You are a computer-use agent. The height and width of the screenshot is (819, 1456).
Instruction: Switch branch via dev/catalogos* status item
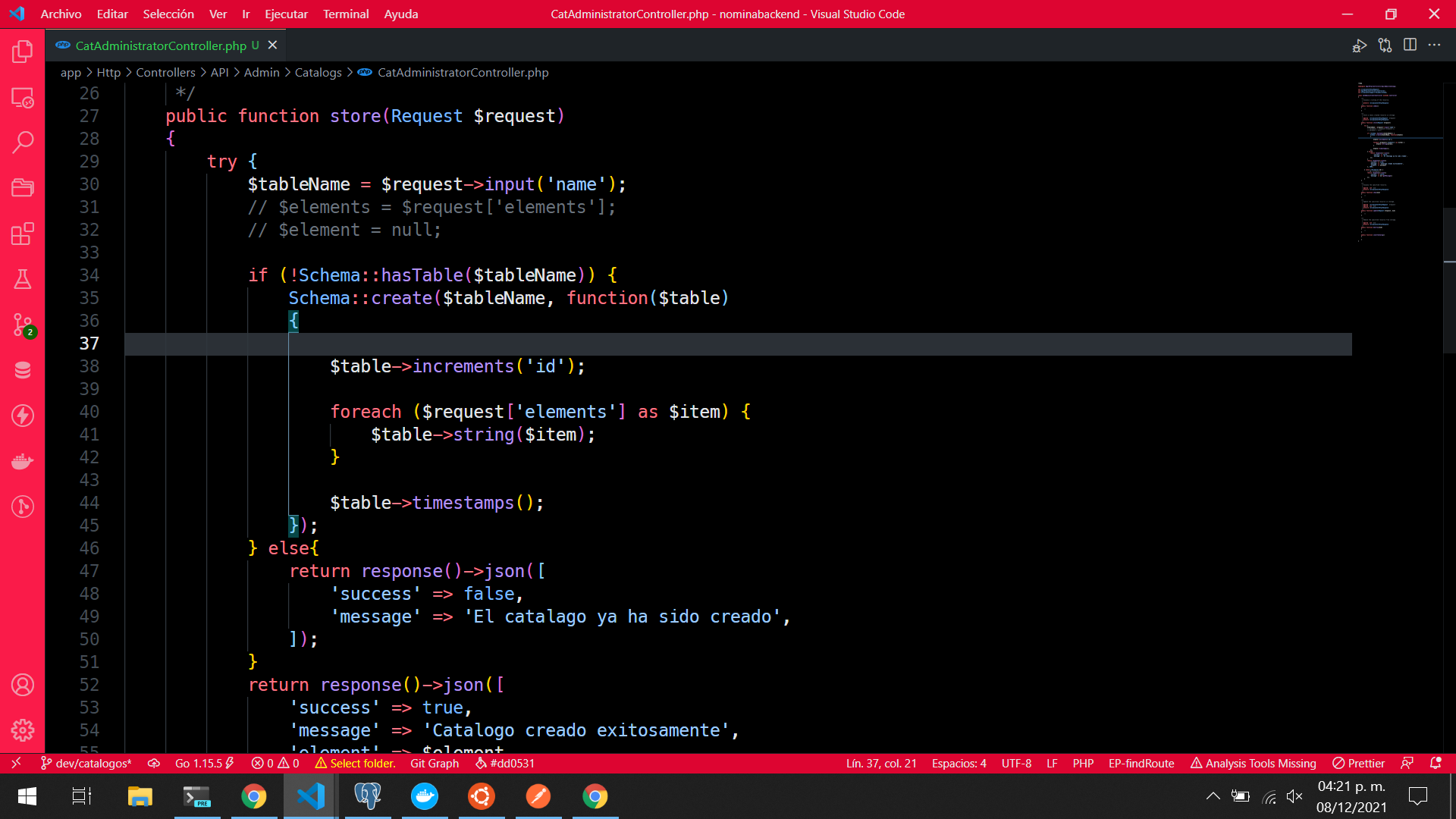pyautogui.click(x=86, y=764)
